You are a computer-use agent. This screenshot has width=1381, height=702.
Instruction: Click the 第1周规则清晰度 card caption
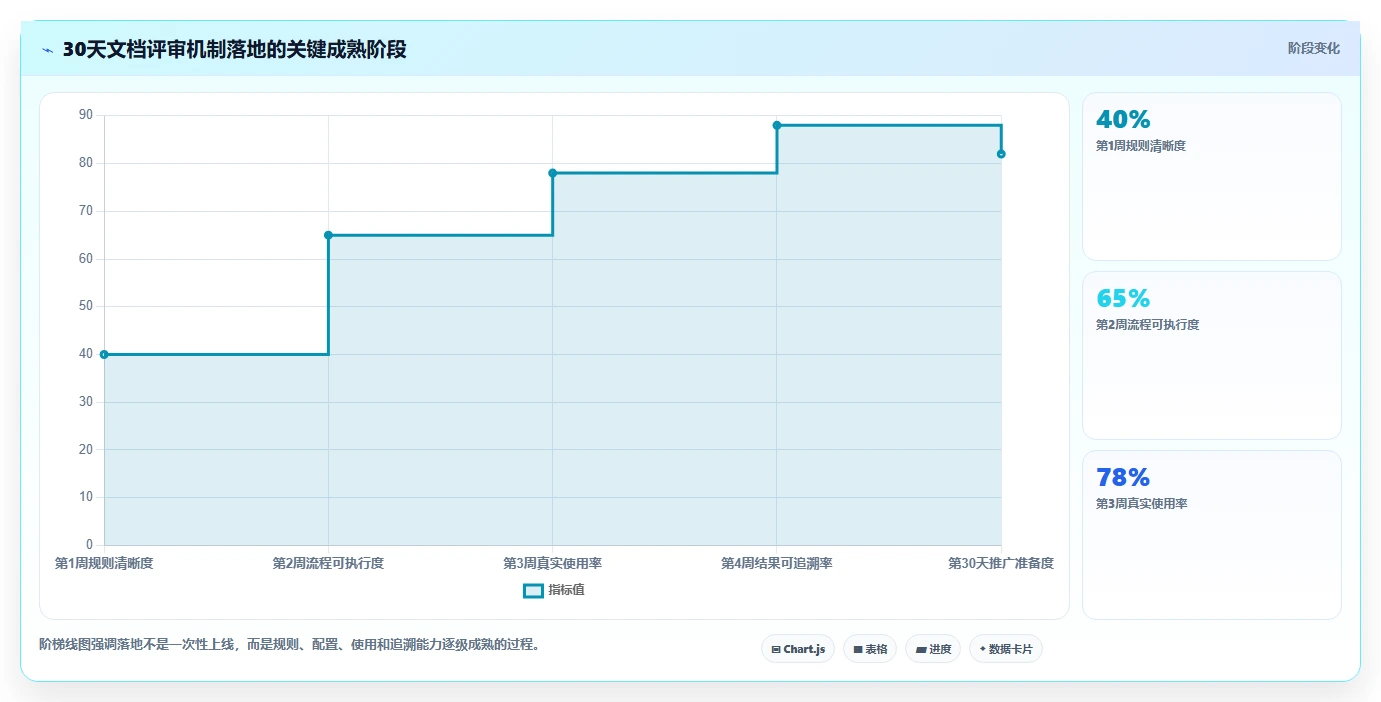pyautogui.click(x=1141, y=146)
